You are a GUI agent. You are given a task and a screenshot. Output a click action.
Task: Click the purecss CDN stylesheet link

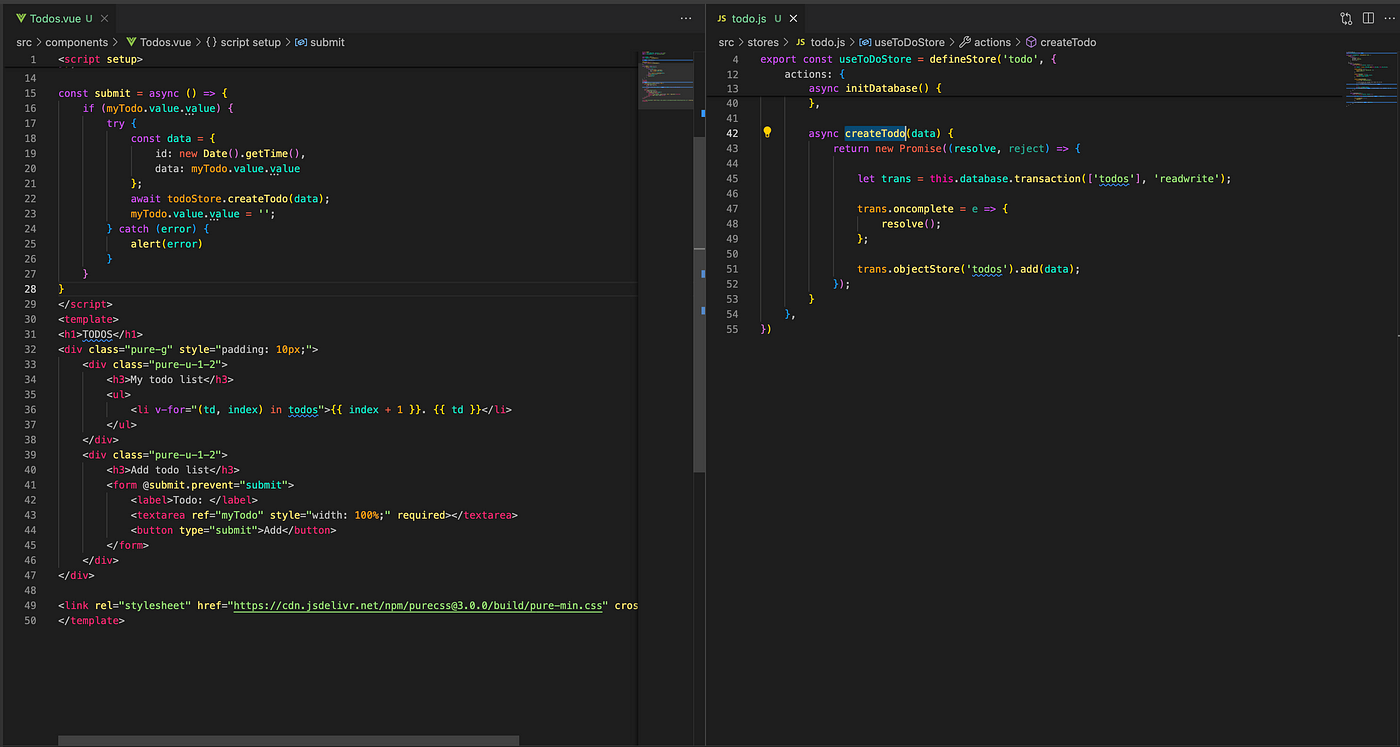tap(420, 606)
